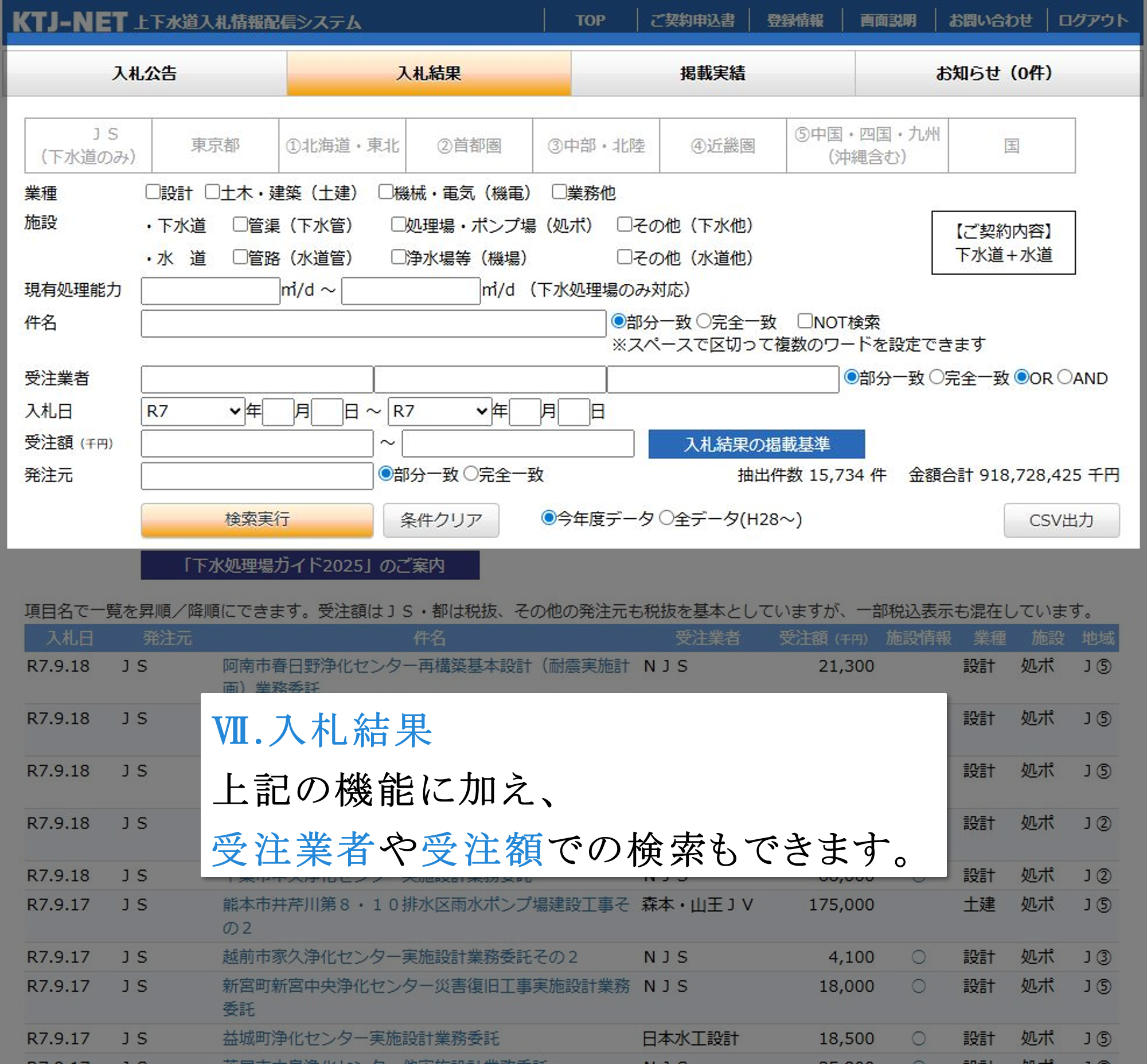
Task: Tick the 管渠(下水管) checkbox
Action: 240,225
